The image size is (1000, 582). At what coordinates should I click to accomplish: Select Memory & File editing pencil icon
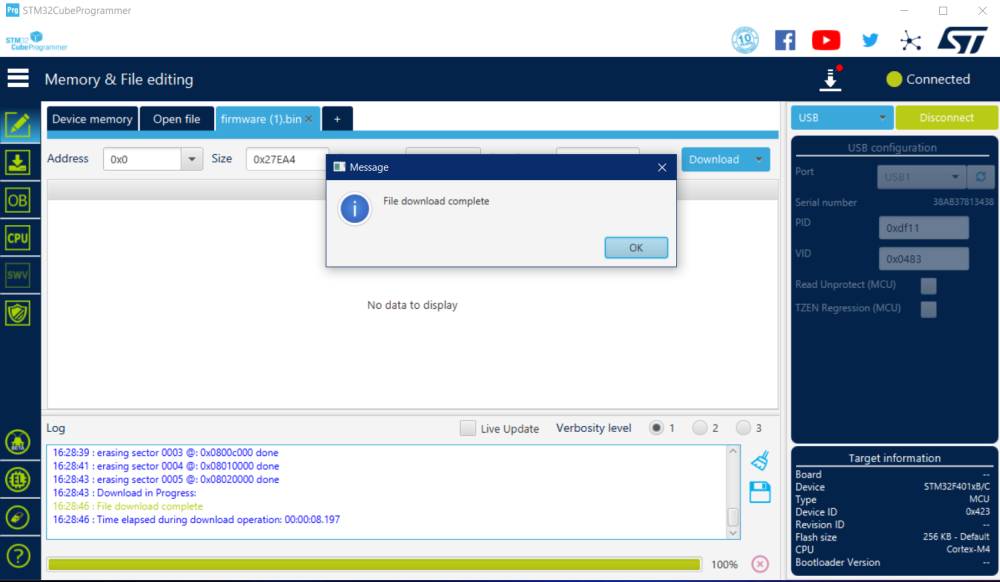click(x=18, y=125)
